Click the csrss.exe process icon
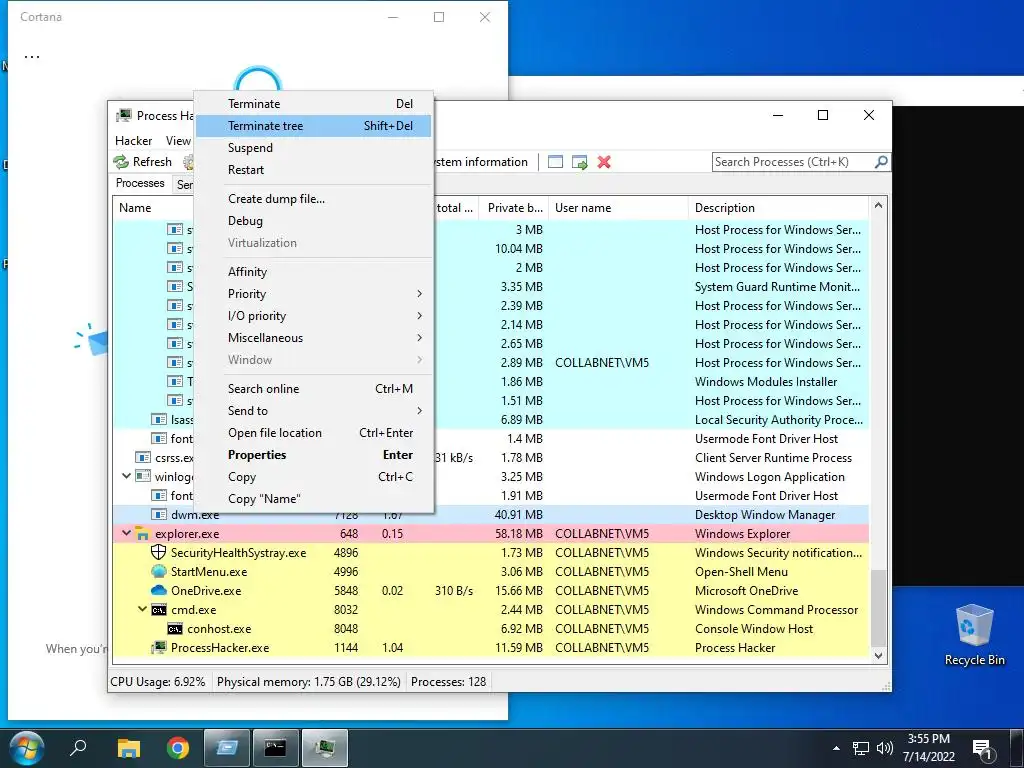This screenshot has height=768, width=1024. click(143, 458)
